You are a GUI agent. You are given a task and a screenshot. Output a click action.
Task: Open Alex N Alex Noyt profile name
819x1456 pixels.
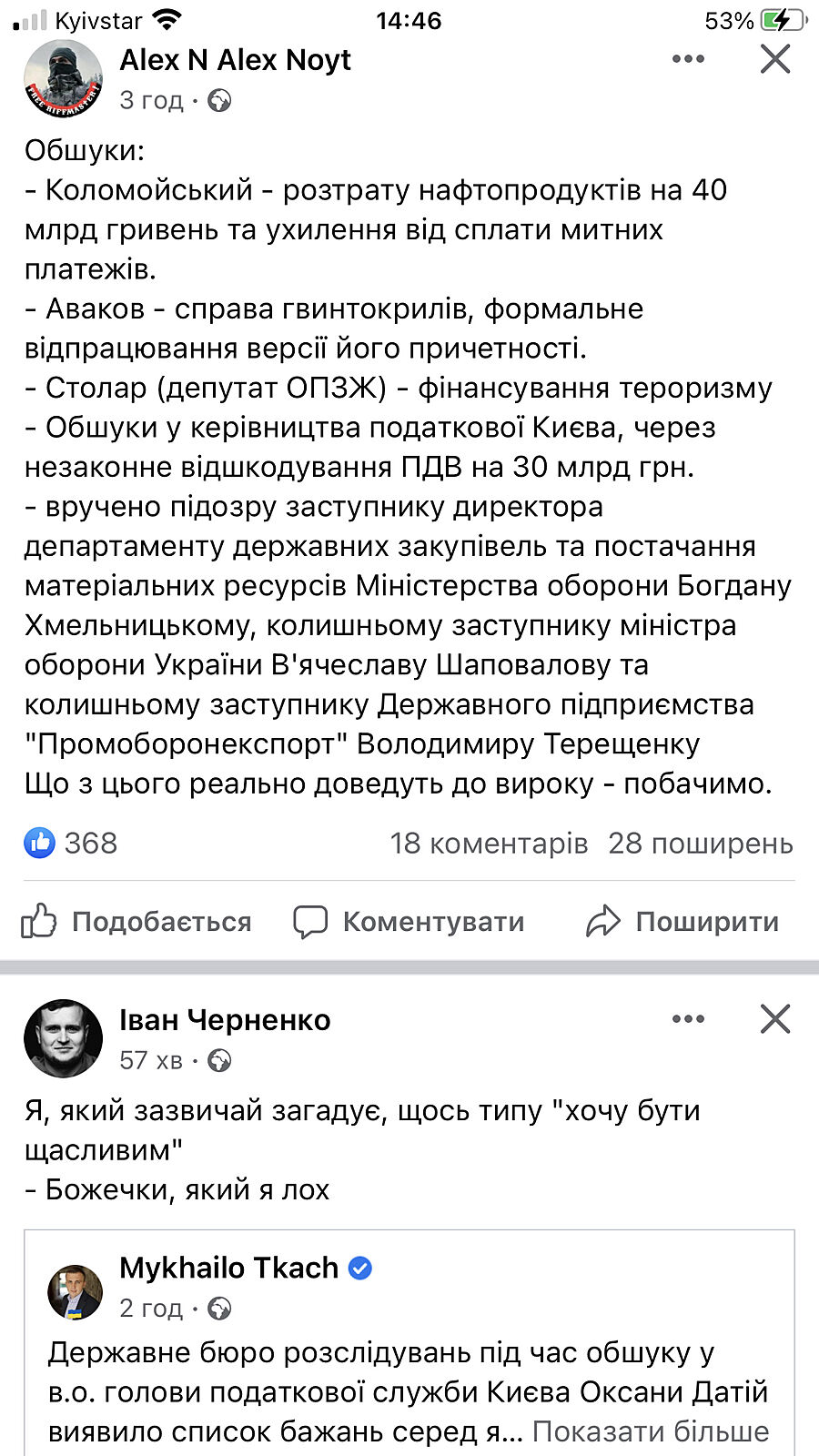click(x=235, y=60)
